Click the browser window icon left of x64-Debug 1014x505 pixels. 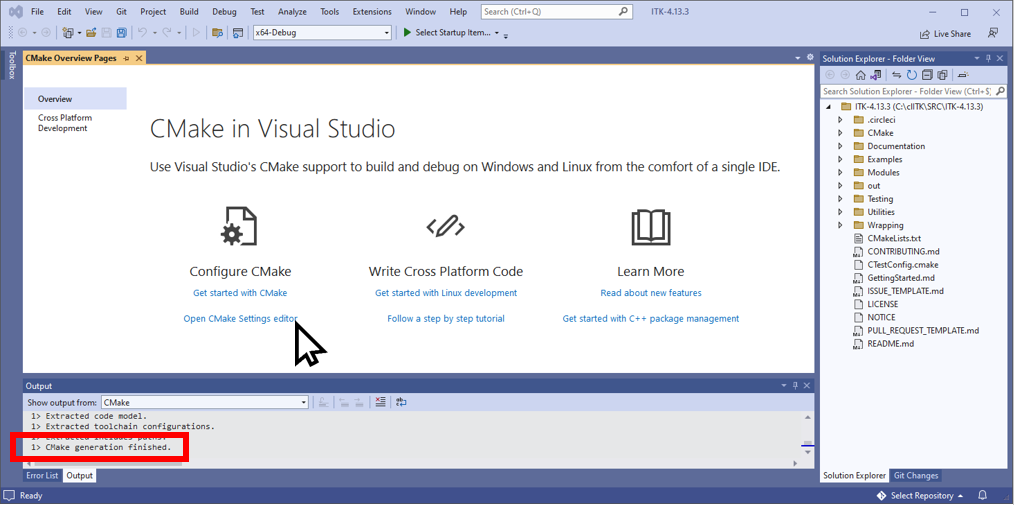click(x=238, y=32)
